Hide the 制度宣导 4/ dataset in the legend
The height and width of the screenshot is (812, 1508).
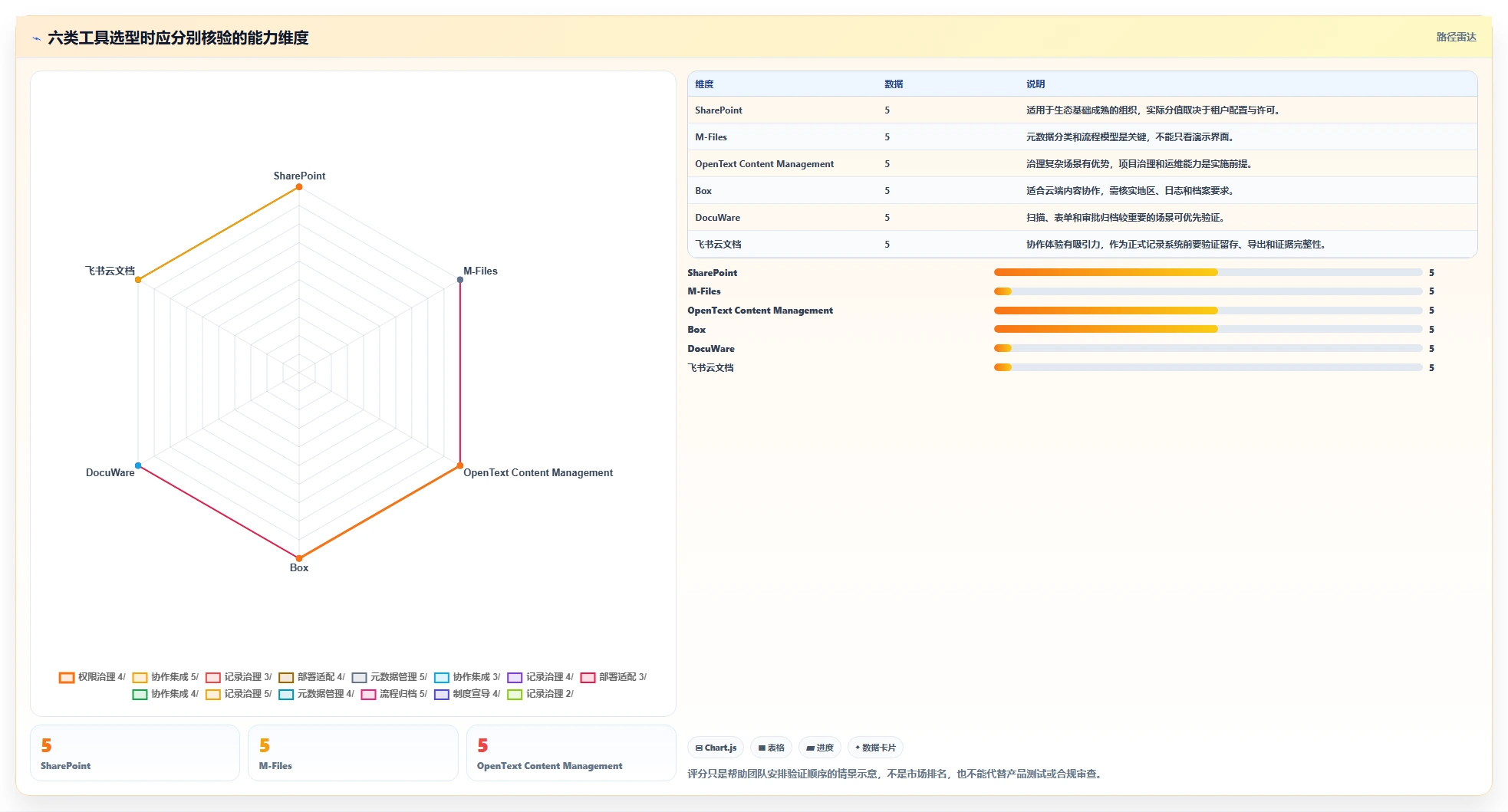[x=467, y=694]
